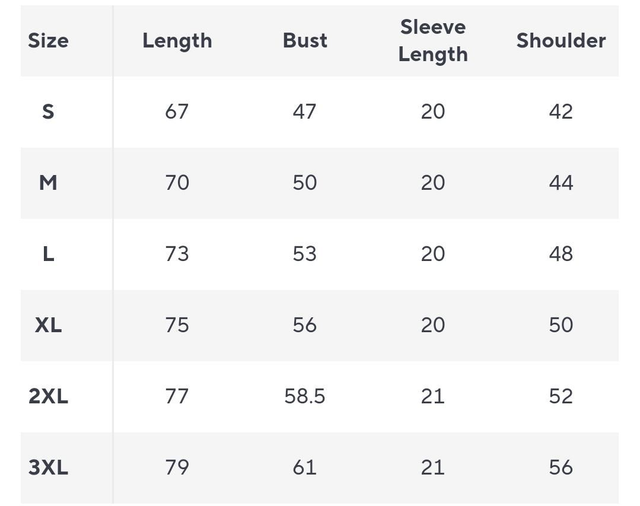Viewport: 640px width, 506px height.
Task: Click the S size row label
Action: 48,112
